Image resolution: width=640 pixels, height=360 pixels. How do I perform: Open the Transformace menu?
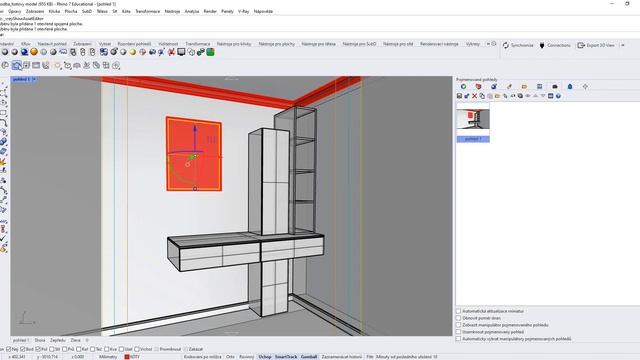(x=148, y=11)
